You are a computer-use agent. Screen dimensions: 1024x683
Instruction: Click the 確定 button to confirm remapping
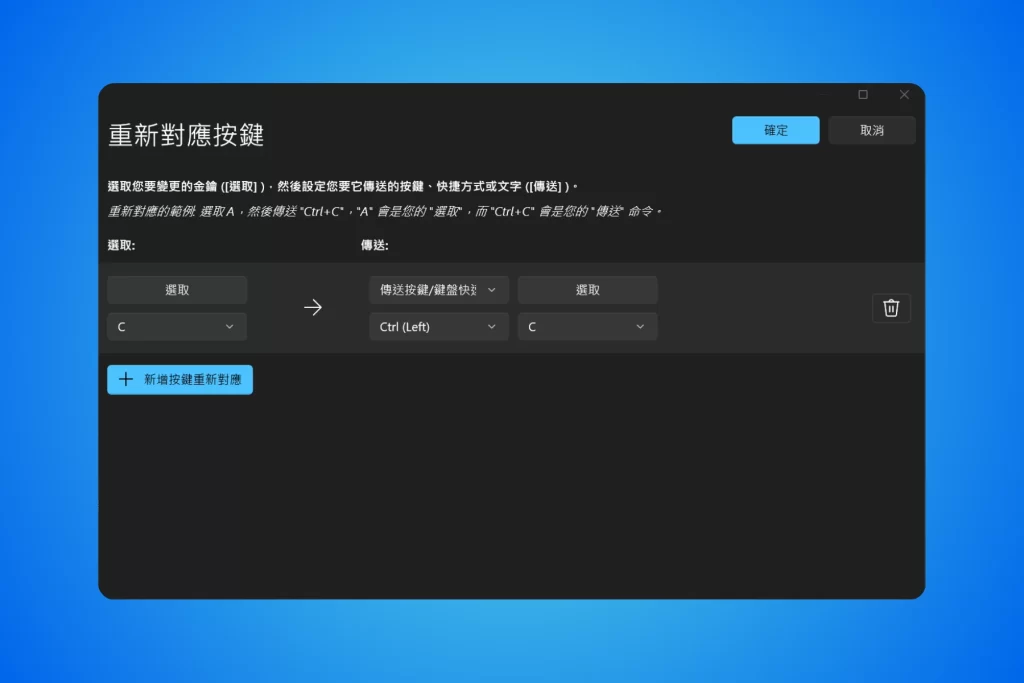click(x=775, y=130)
